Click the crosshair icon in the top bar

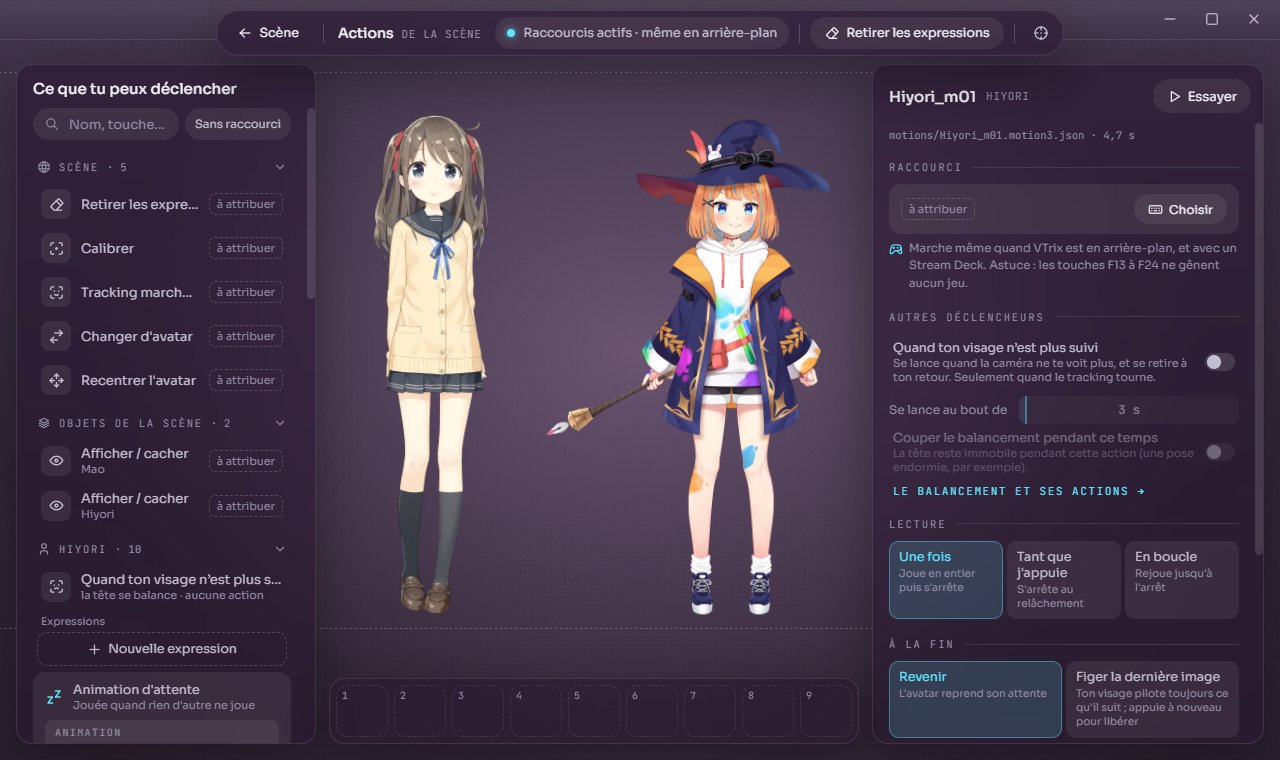tap(1041, 33)
